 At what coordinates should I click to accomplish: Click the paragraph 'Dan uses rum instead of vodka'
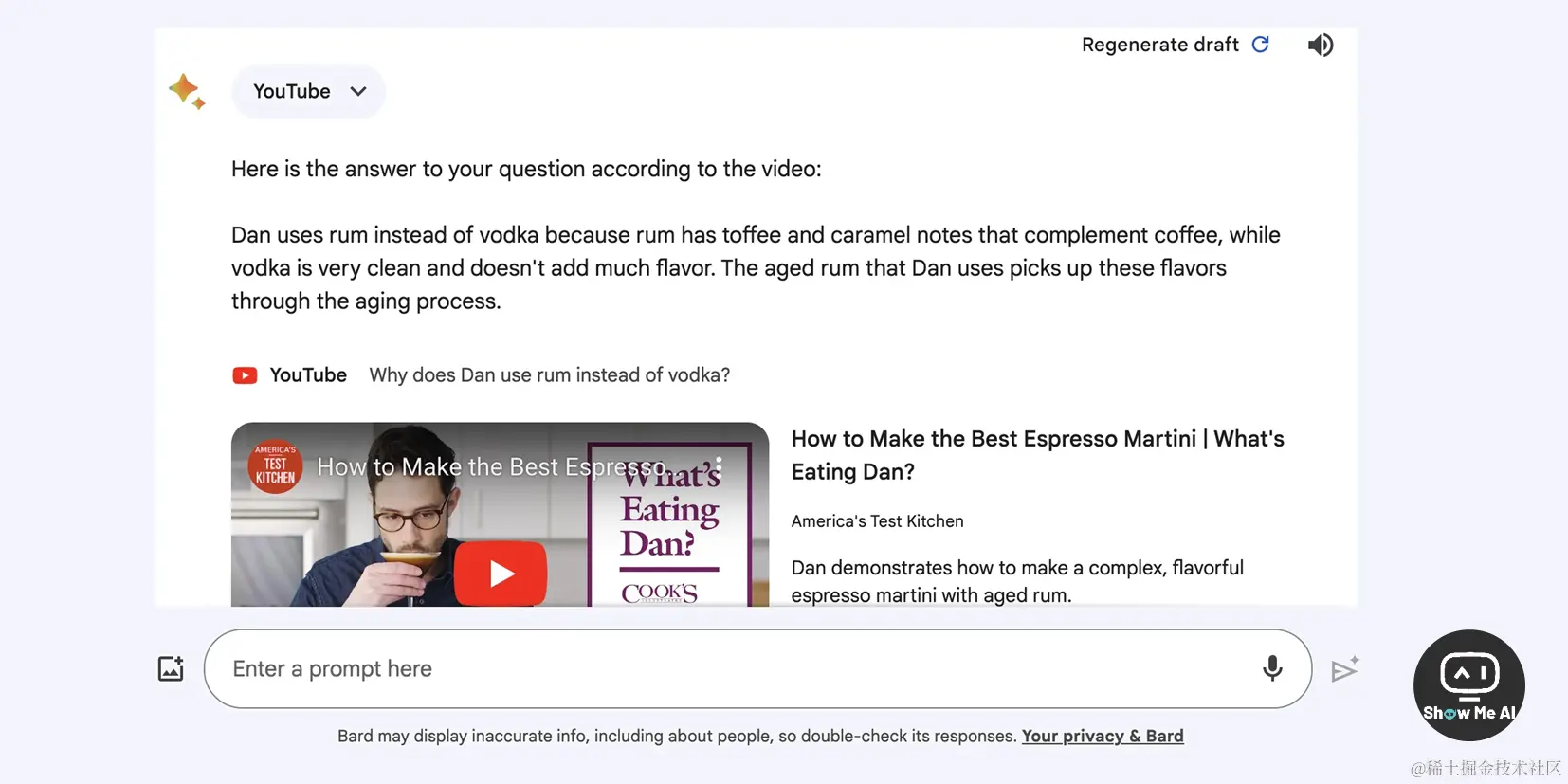pyautogui.click(x=756, y=268)
